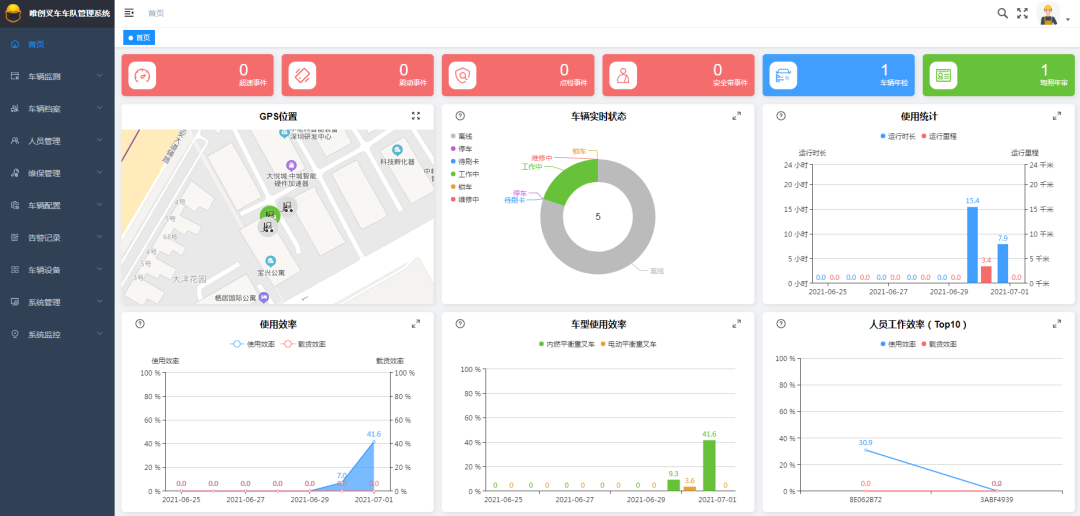Viewport: 1080px width, 516px height.
Task: Enter fullscreen via top bar icon
Action: point(1022,13)
